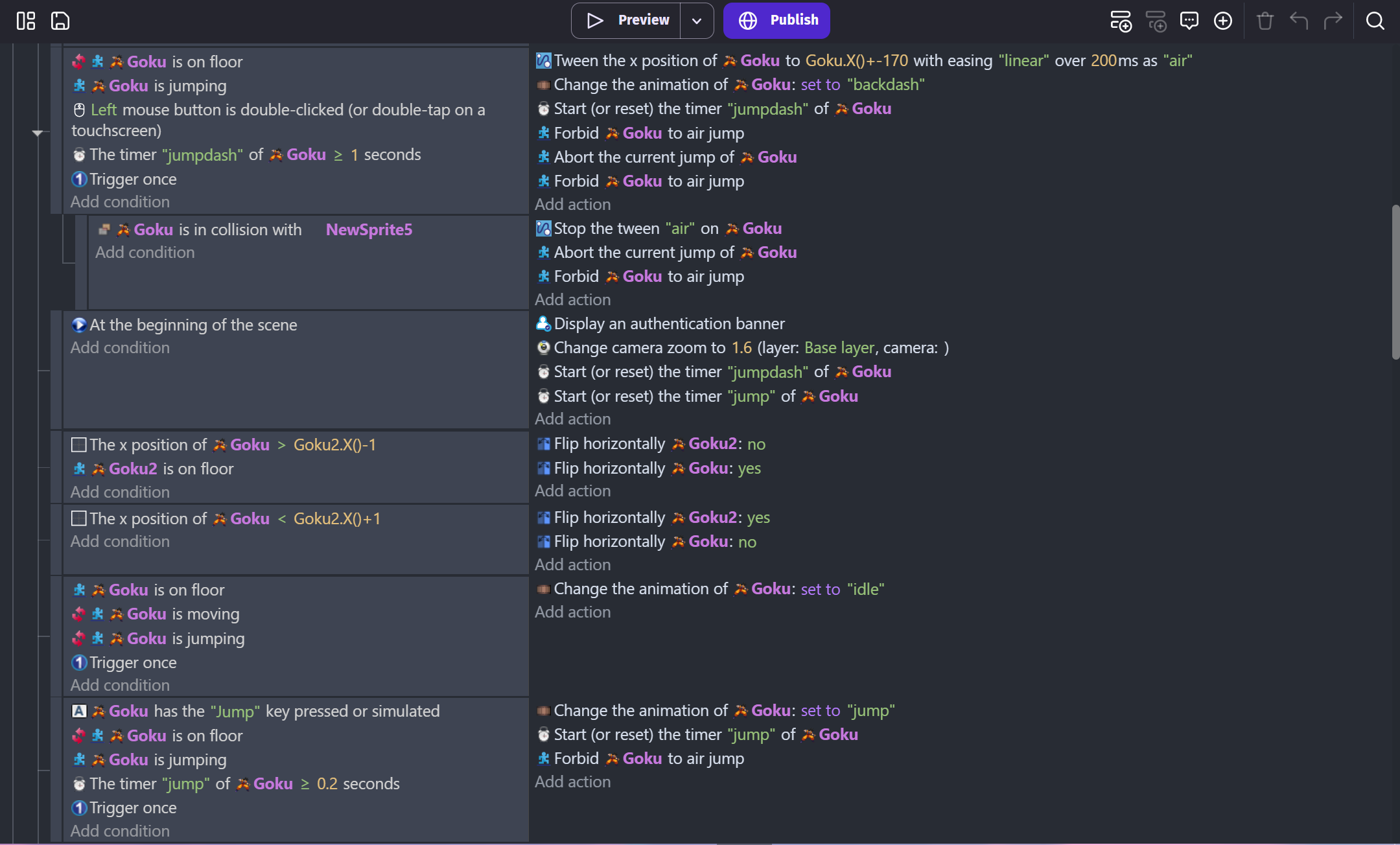The image size is (1400, 845).
Task: Open the search in events icon
Action: (1375, 21)
